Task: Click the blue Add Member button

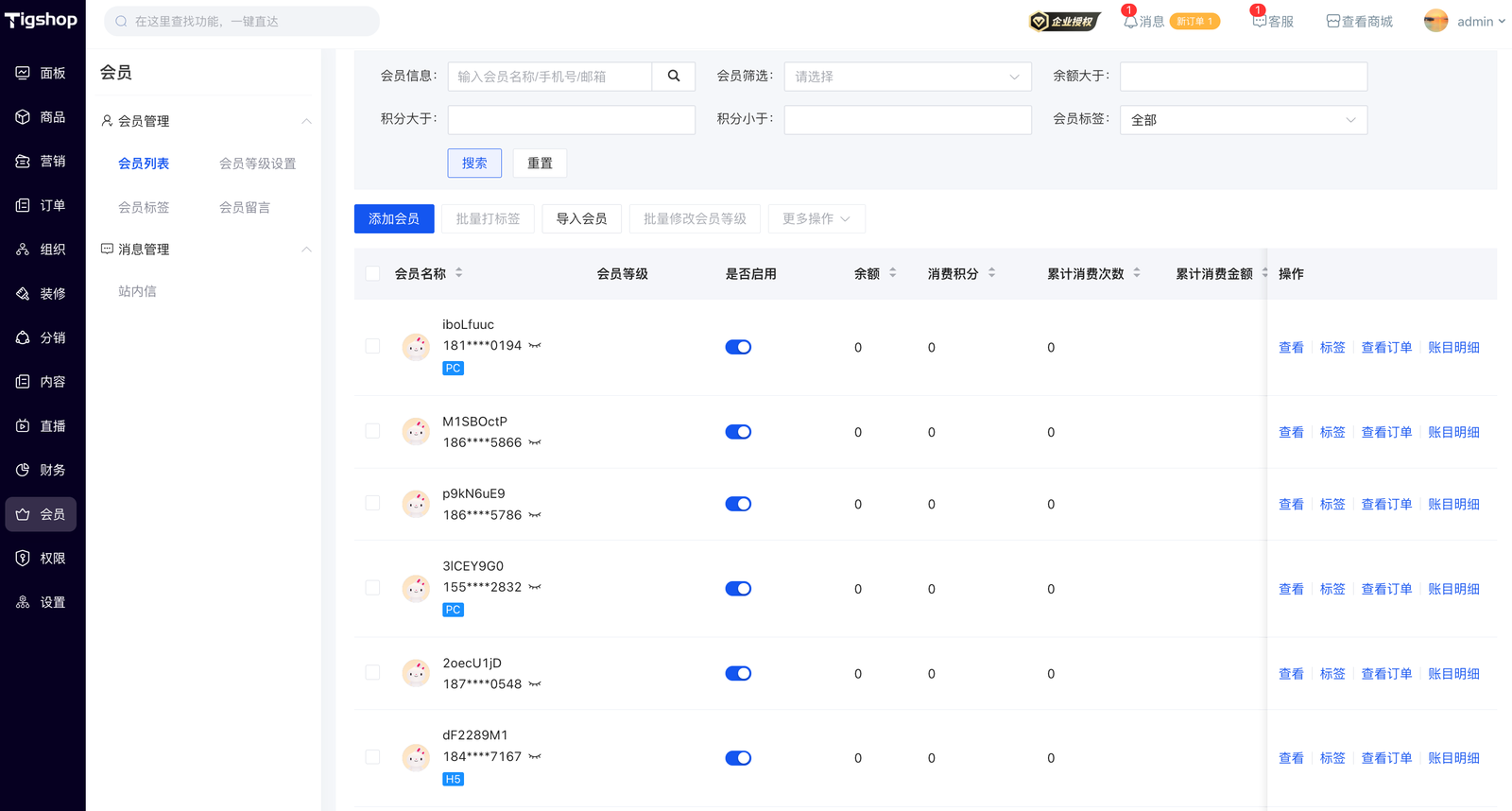Action: click(x=394, y=219)
